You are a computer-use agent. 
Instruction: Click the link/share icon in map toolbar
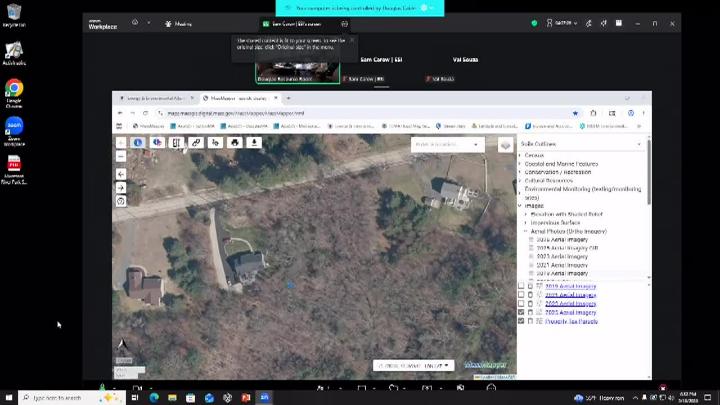pyautogui.click(x=196, y=143)
